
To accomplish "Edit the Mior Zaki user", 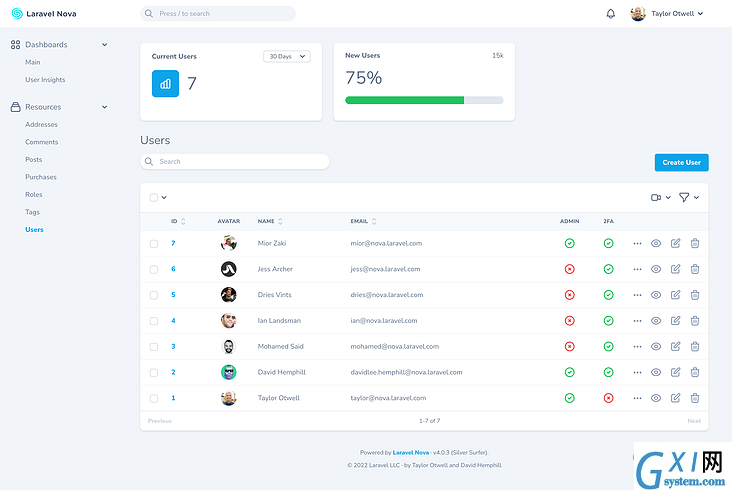I will 676,243.
